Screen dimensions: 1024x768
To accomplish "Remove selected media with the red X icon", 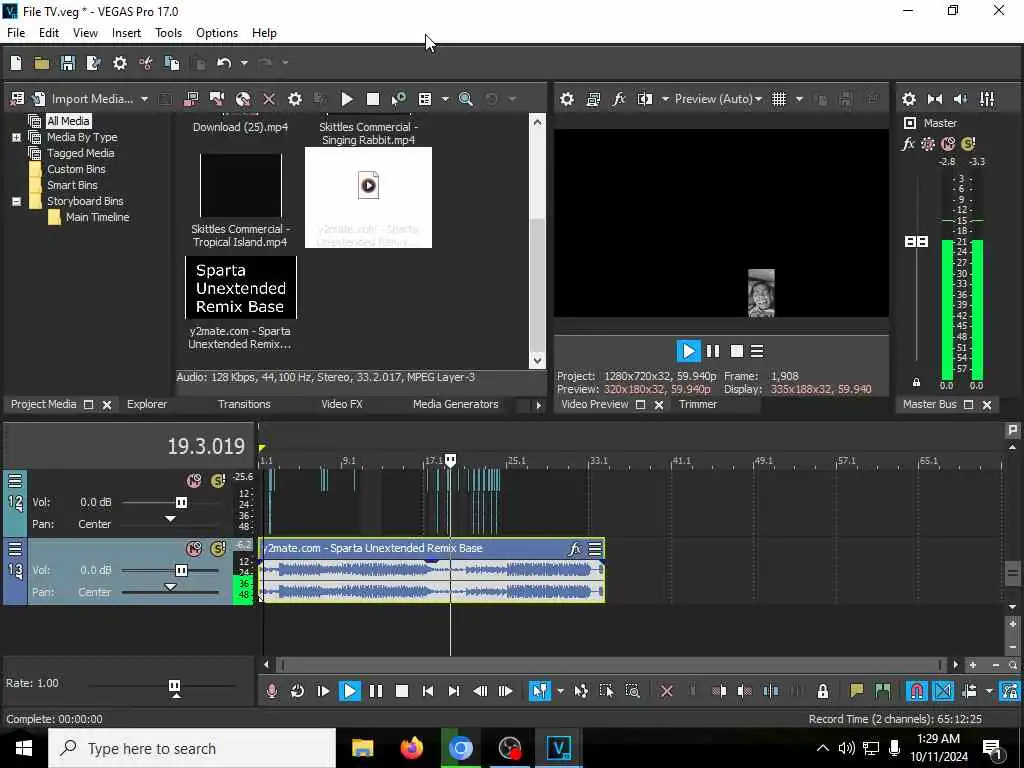I will (x=268, y=99).
